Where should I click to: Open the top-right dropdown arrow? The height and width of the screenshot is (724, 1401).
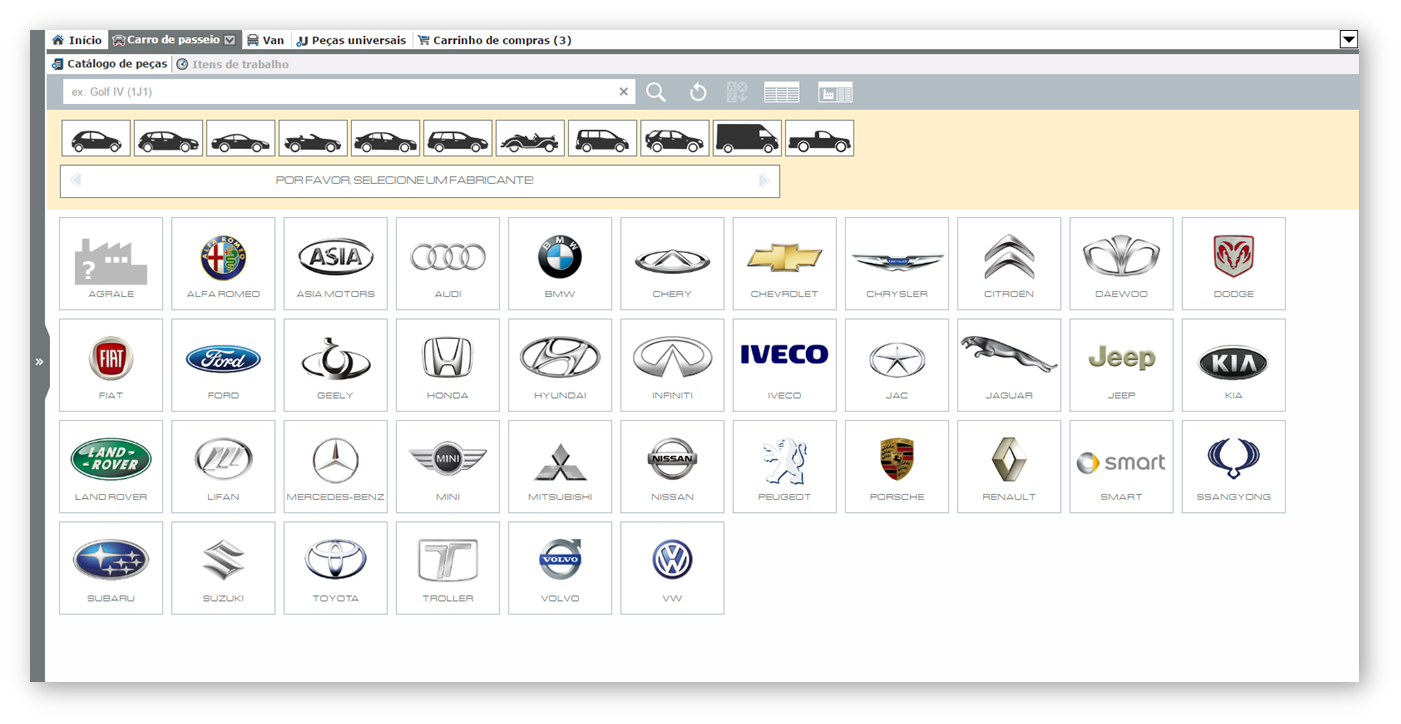click(x=1348, y=40)
